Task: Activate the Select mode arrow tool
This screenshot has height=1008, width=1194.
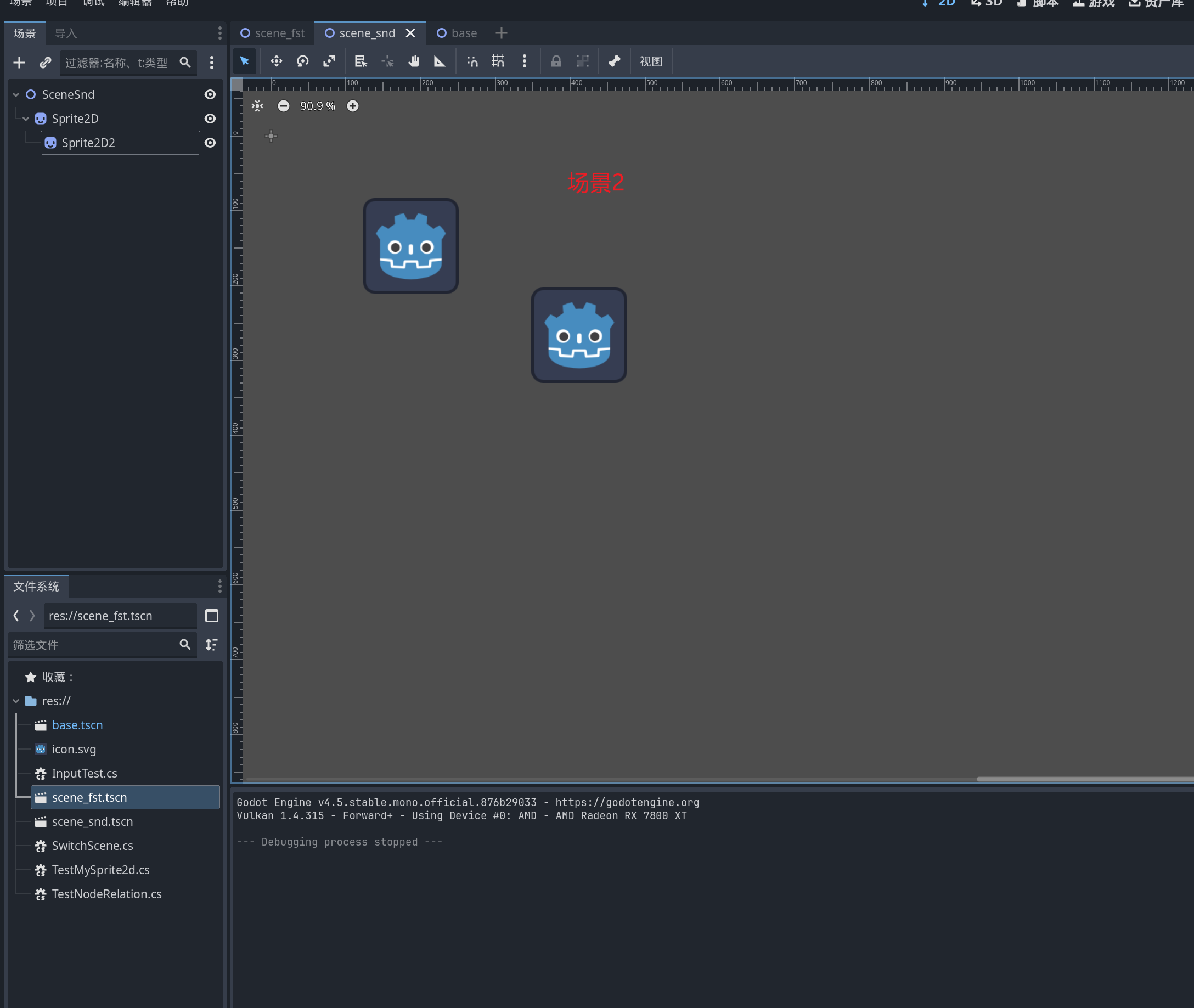Action: pyautogui.click(x=245, y=61)
